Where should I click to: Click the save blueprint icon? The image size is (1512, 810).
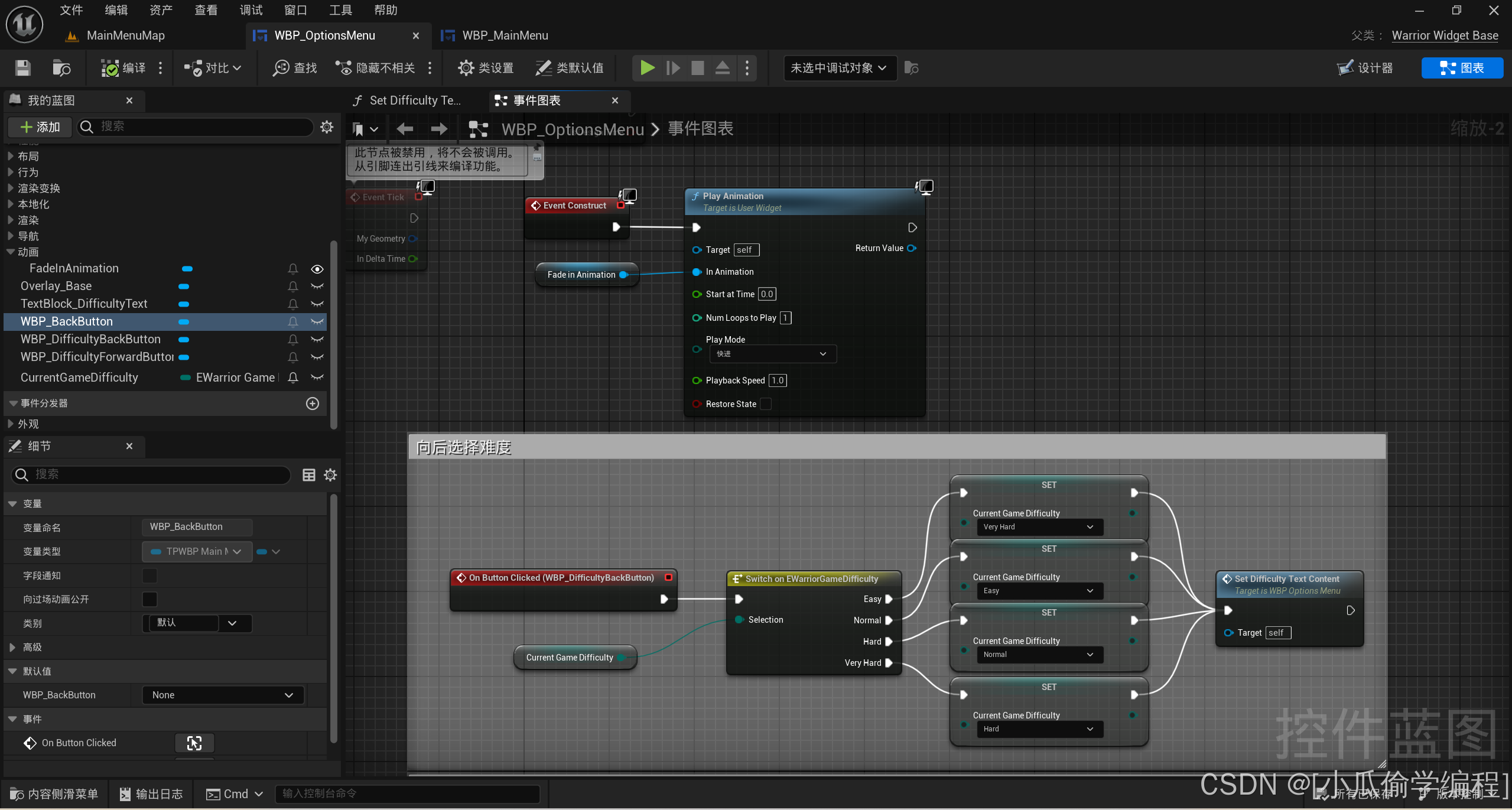22,68
